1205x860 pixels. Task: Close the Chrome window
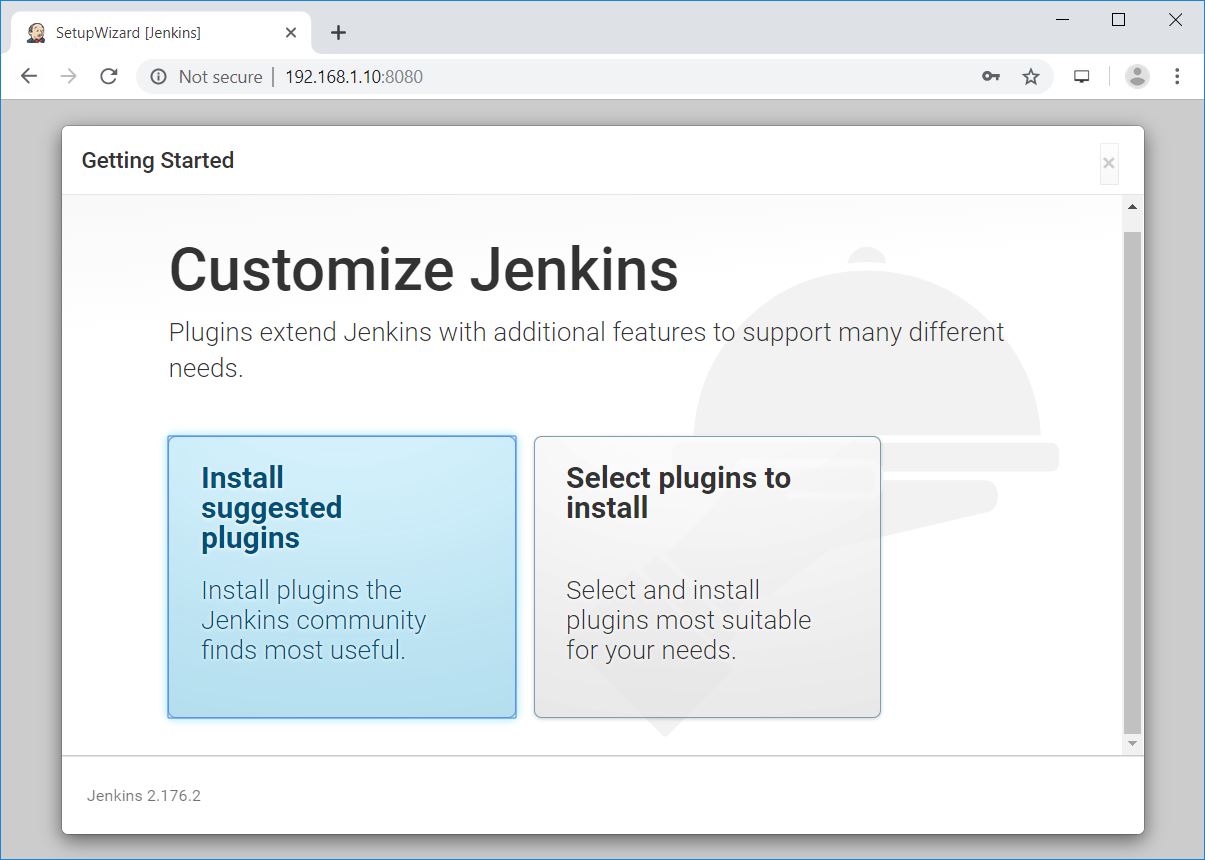[x=1176, y=20]
